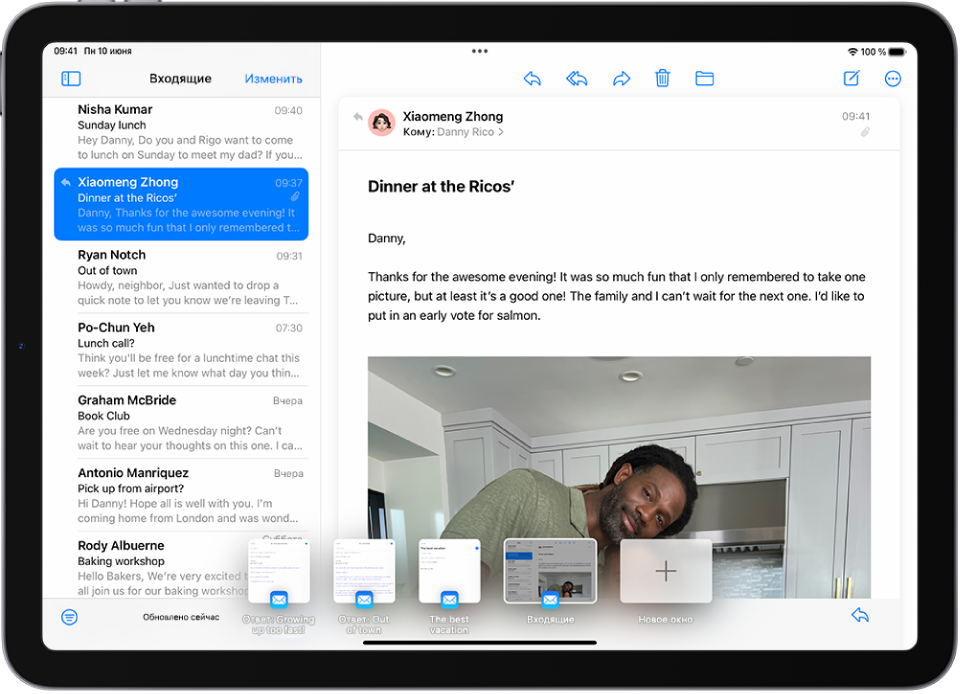Select Xiaomeng Zhong's Dinner at the Ricos' email
Screen dimensions: 963x694
181,204
